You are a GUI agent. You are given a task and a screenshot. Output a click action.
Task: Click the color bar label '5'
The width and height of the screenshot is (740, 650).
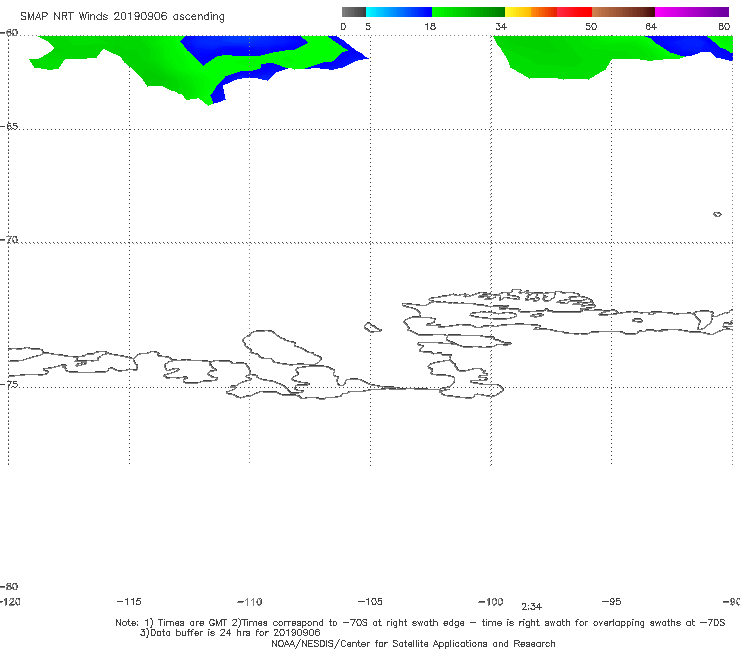pyautogui.click(x=368, y=26)
